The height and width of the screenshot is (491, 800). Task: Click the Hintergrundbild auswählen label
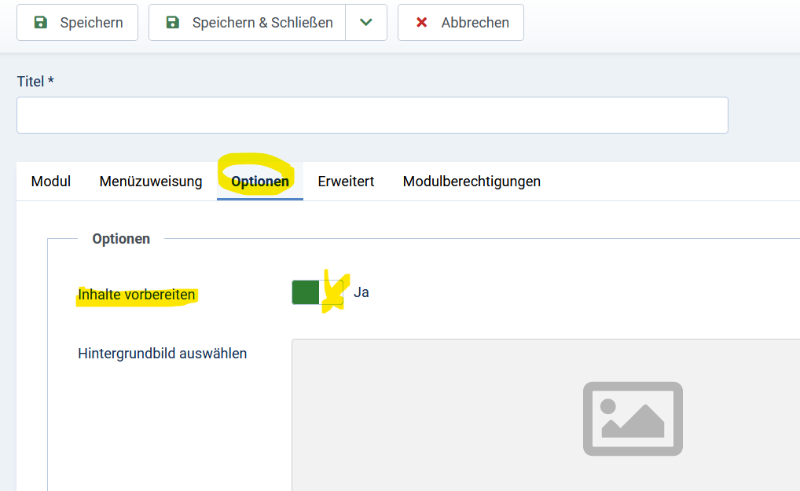162,353
